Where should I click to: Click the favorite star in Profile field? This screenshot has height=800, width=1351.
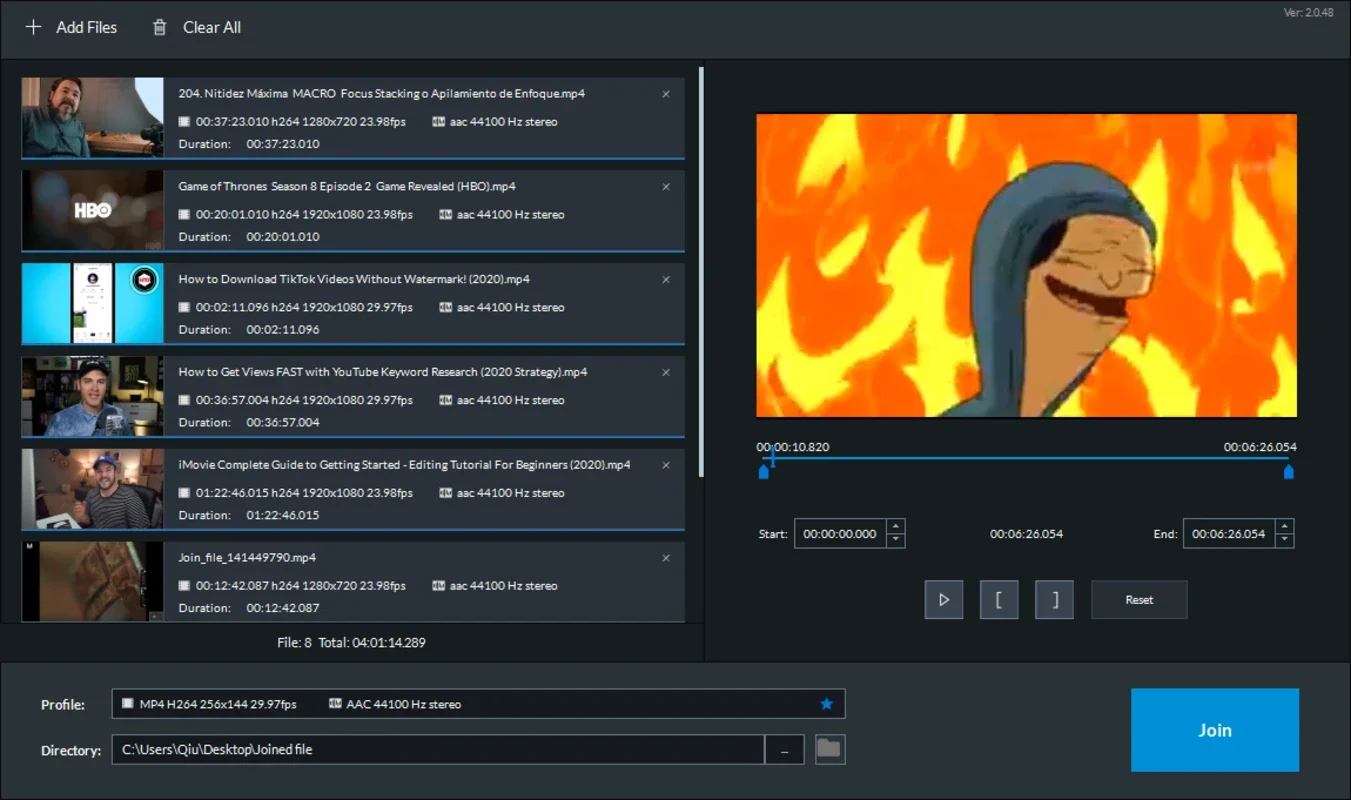827,704
